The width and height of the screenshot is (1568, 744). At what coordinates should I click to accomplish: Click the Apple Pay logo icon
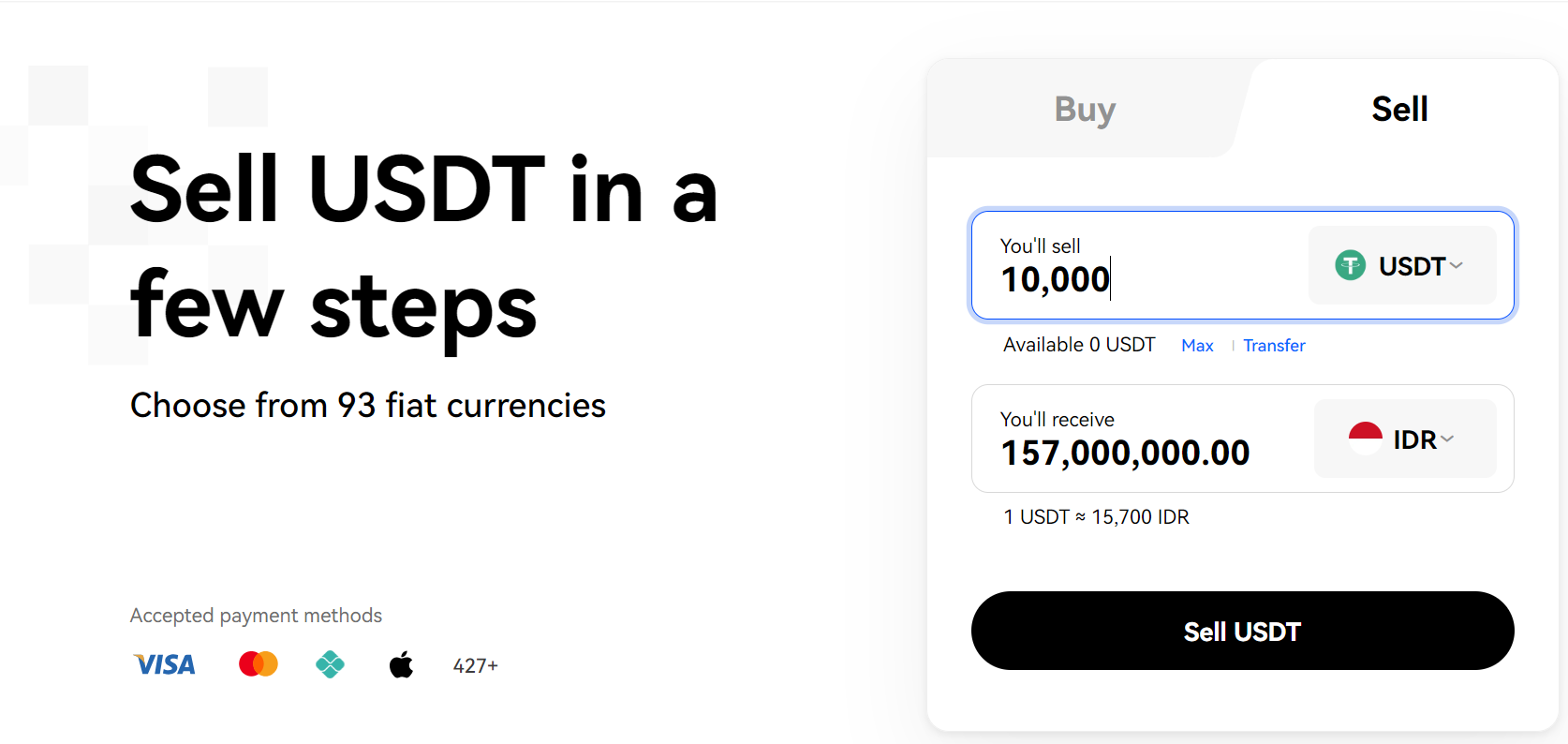[x=401, y=665]
